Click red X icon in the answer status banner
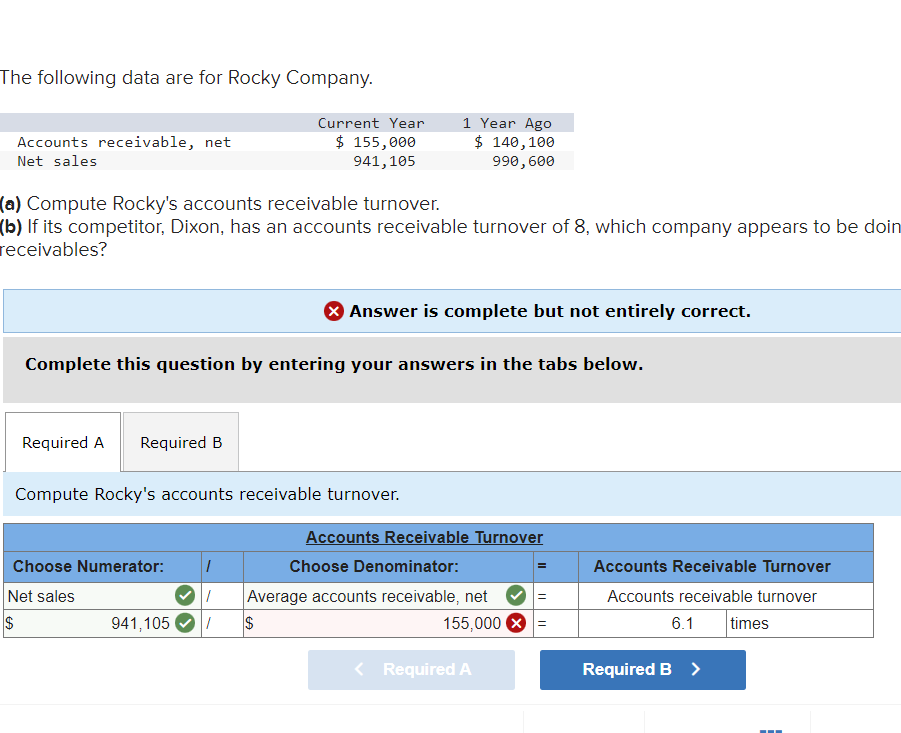 tap(332, 310)
